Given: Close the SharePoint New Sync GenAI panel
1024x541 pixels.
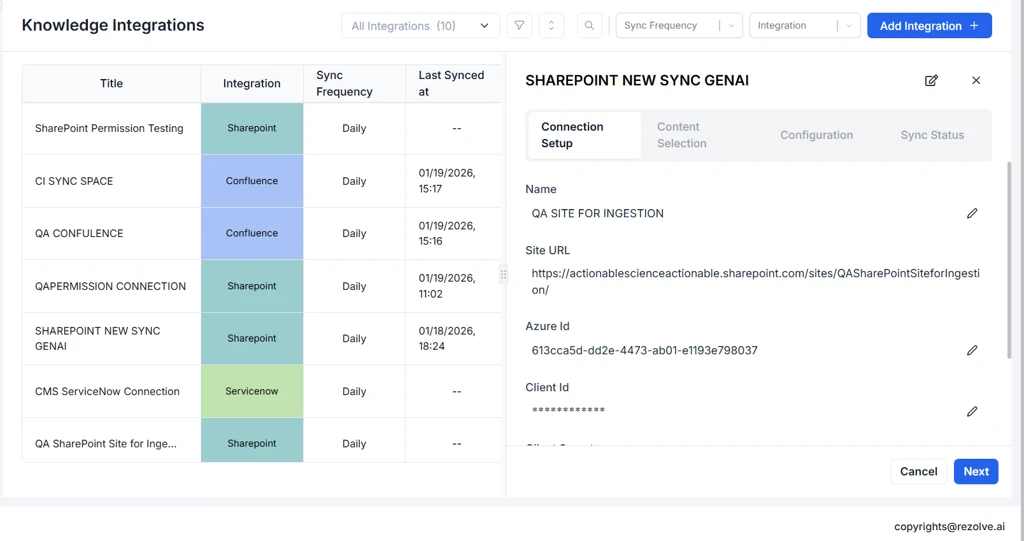Looking at the screenshot, I should (x=976, y=80).
